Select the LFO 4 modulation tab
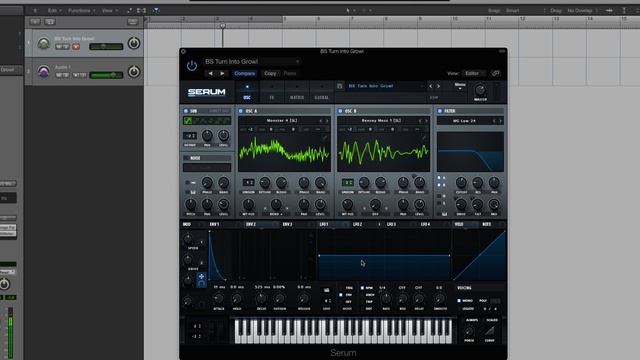Viewport: 640px width, 360px height. tap(425, 224)
